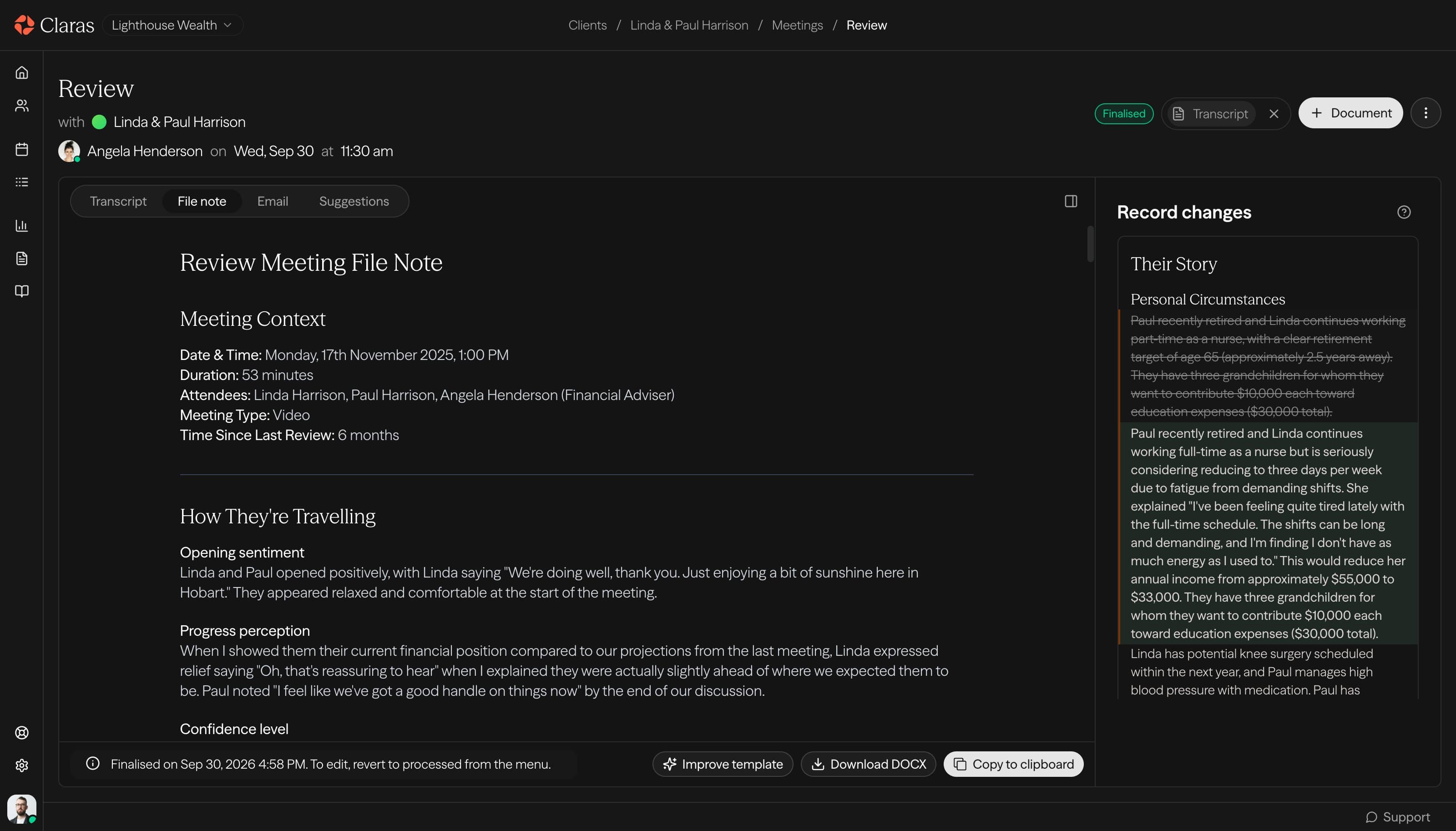Image resolution: width=1456 pixels, height=831 pixels.
Task: Open the calendar icon in sidebar
Action: 22,149
